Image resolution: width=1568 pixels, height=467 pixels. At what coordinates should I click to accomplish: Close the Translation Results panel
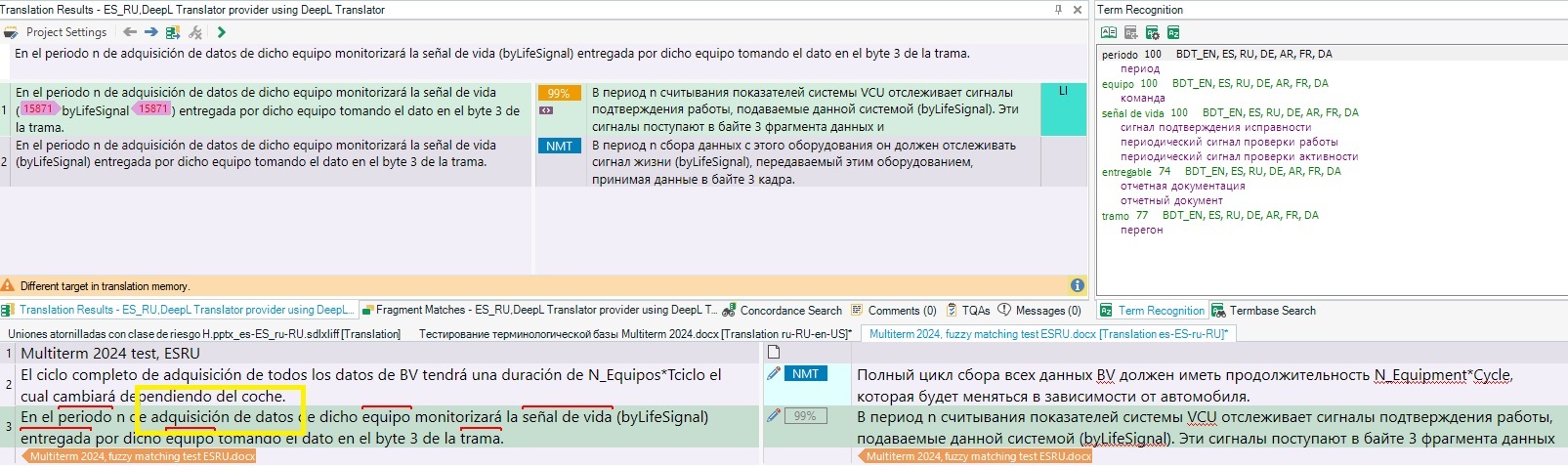tap(1078, 10)
